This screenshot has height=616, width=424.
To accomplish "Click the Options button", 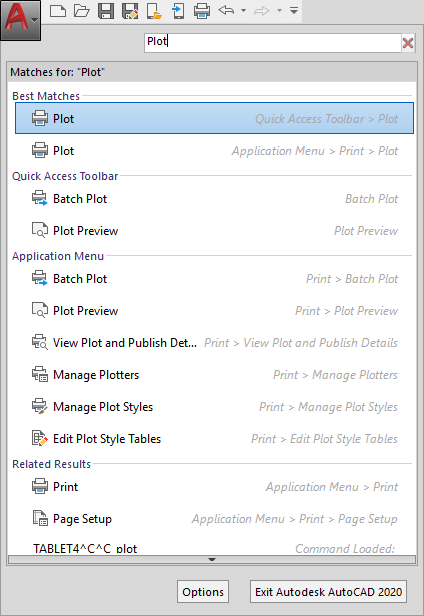I will (x=203, y=592).
